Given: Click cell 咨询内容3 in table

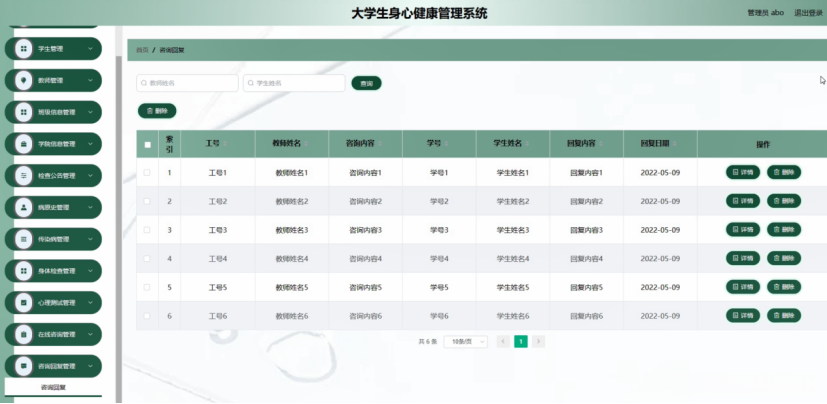Looking at the screenshot, I should pos(365,230).
